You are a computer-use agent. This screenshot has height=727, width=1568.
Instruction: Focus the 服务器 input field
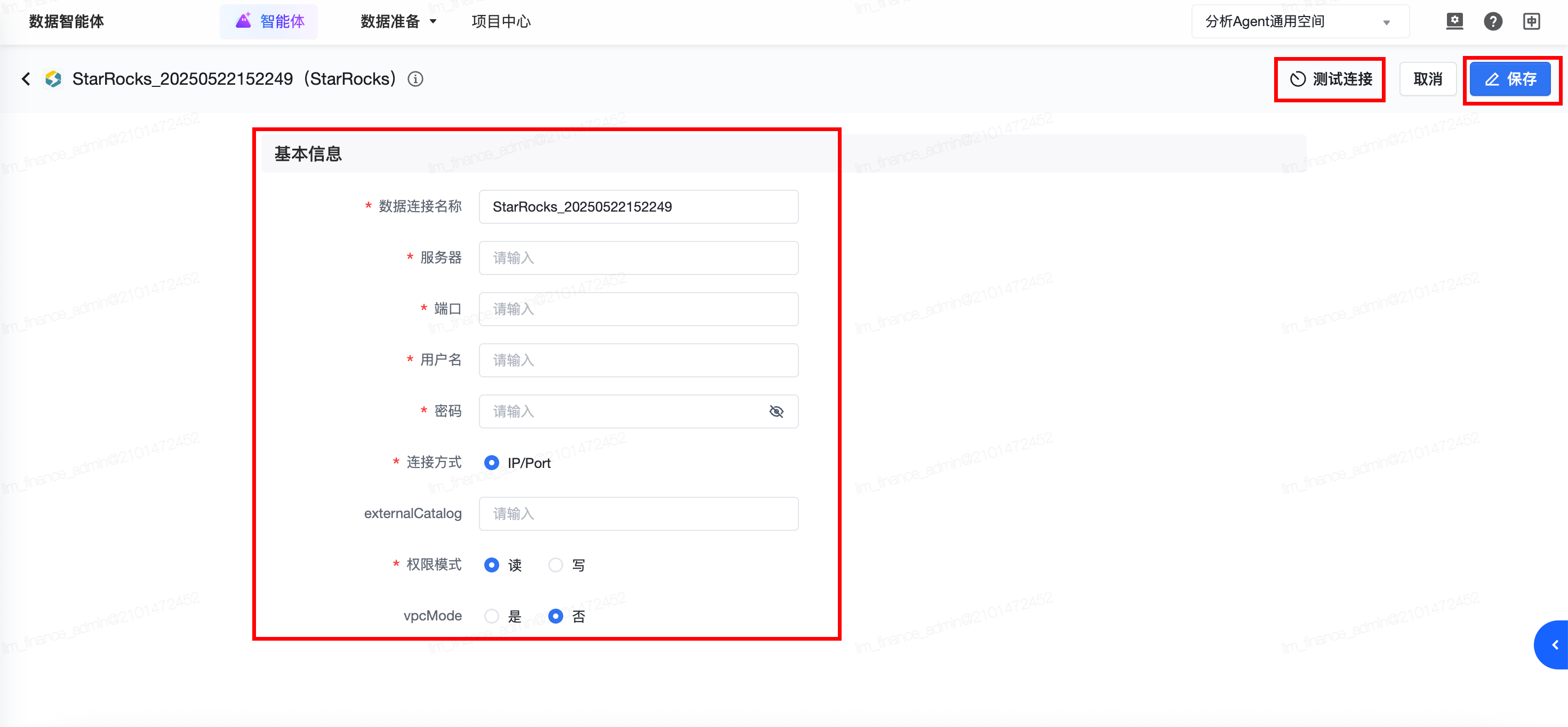pos(638,258)
